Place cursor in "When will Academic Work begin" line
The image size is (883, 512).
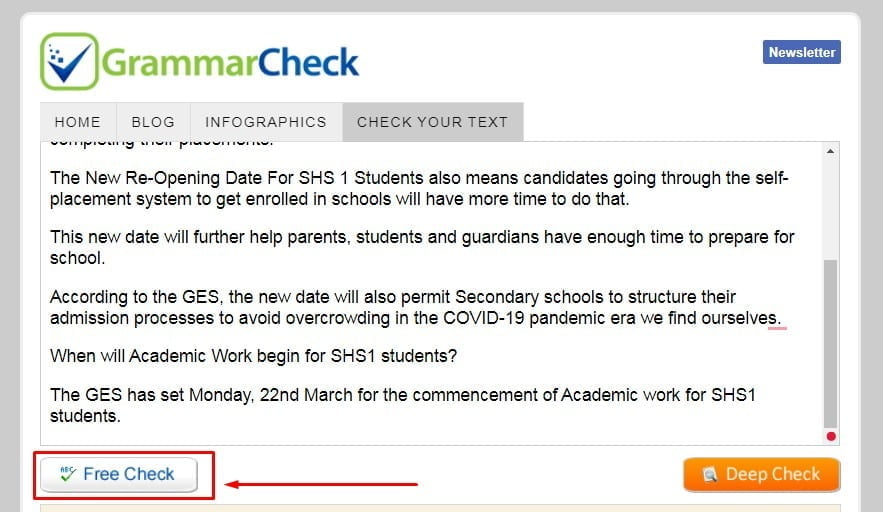[x=253, y=356]
